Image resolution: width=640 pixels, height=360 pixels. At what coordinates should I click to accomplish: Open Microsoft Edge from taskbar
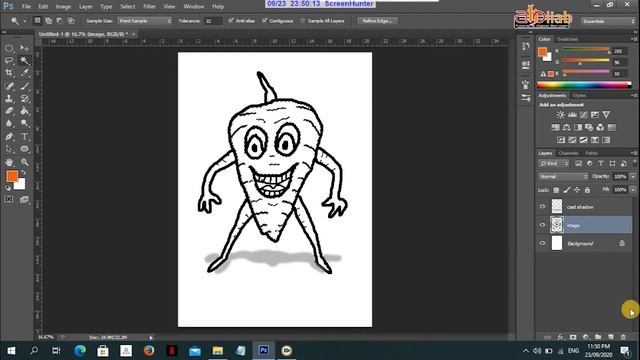click(80, 351)
